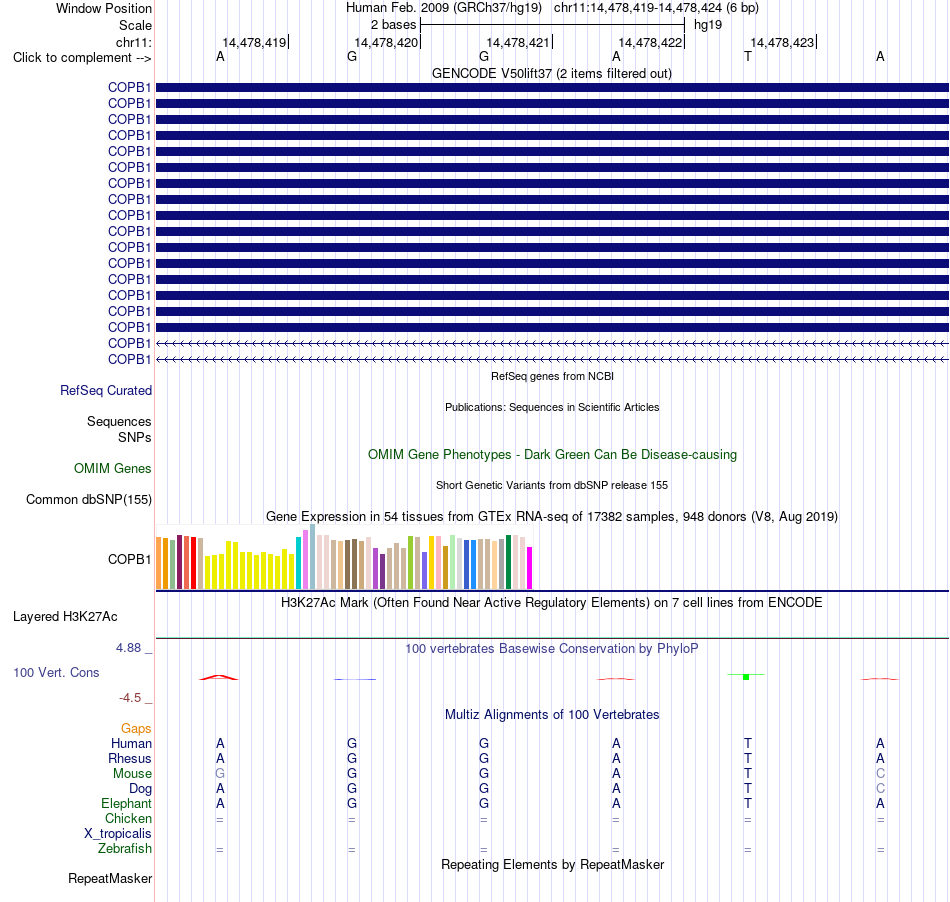
Task: Open the GTEx Gene Expression track title
Action: click(x=552, y=517)
